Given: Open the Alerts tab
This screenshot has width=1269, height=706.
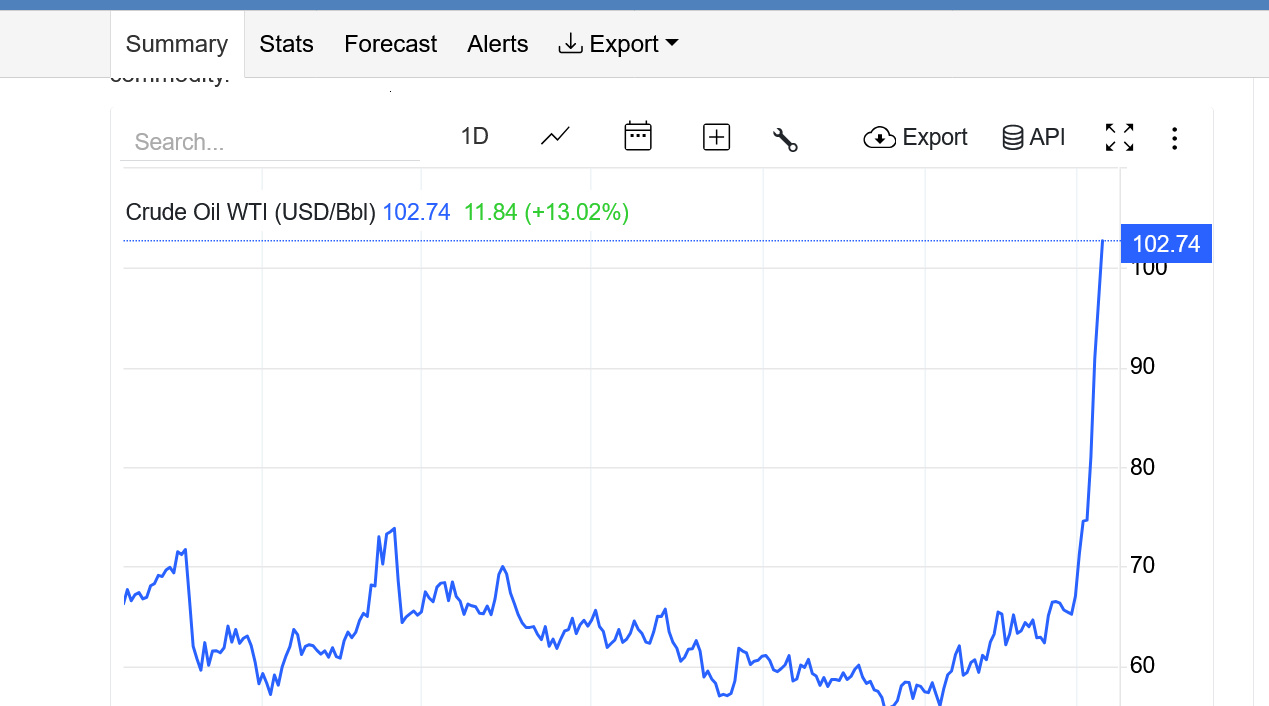Looking at the screenshot, I should coord(498,44).
